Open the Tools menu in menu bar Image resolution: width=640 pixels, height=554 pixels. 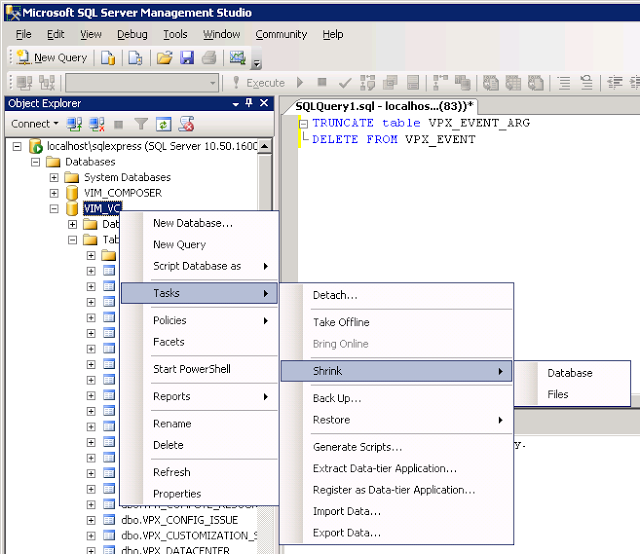coord(175,34)
